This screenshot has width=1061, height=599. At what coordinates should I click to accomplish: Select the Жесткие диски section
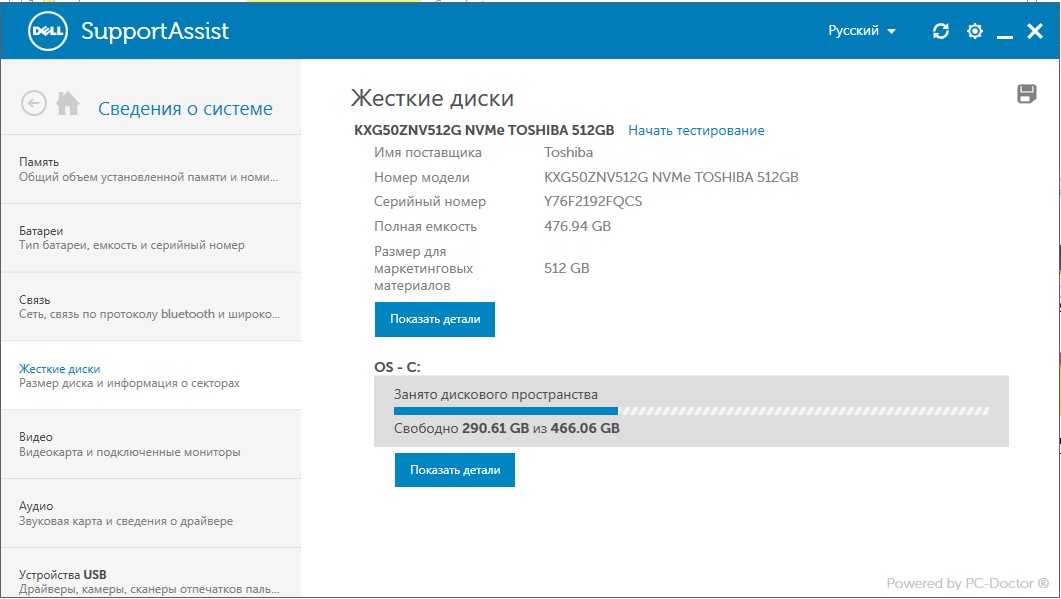(x=151, y=376)
